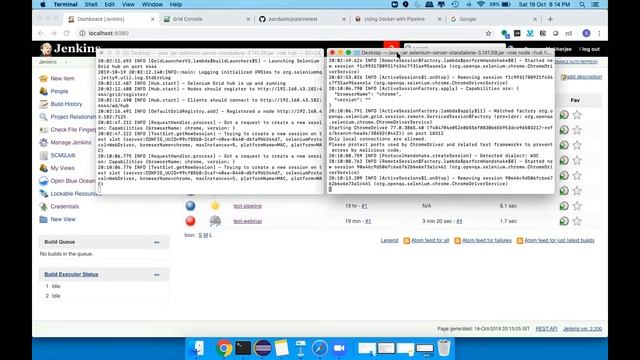Select medium icon size M
Viewport: 640px width, 360px height.
[x=205, y=236]
